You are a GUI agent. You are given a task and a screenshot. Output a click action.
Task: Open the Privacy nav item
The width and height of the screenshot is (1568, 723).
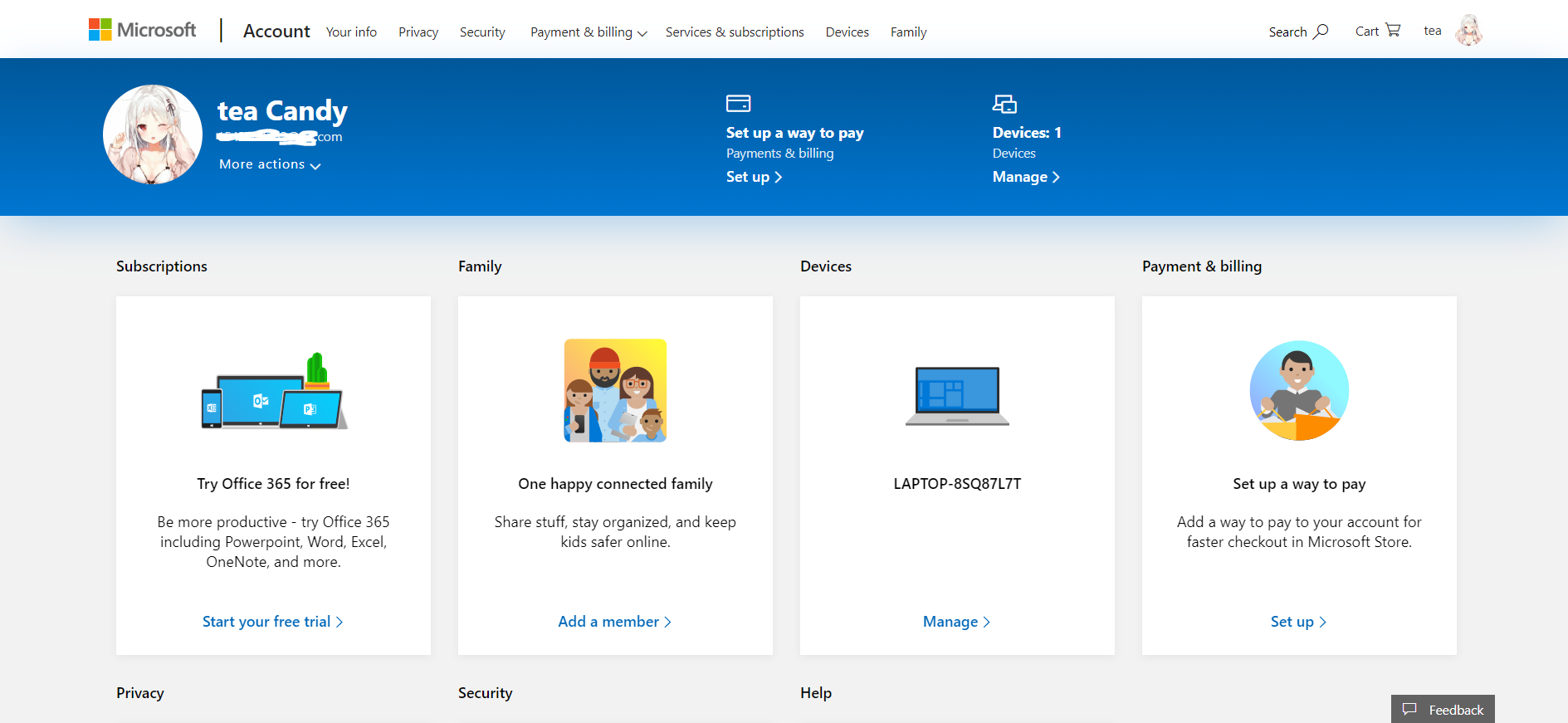418,32
